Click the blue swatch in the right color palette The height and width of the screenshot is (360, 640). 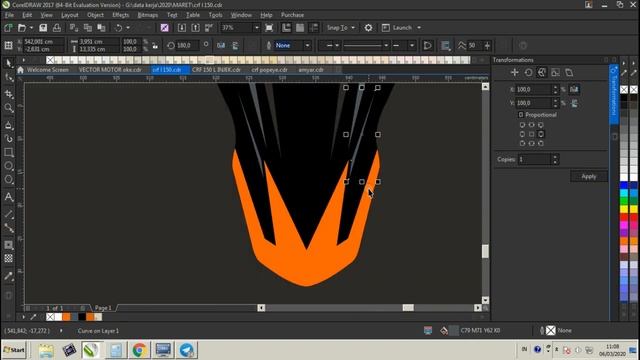pos(624,186)
